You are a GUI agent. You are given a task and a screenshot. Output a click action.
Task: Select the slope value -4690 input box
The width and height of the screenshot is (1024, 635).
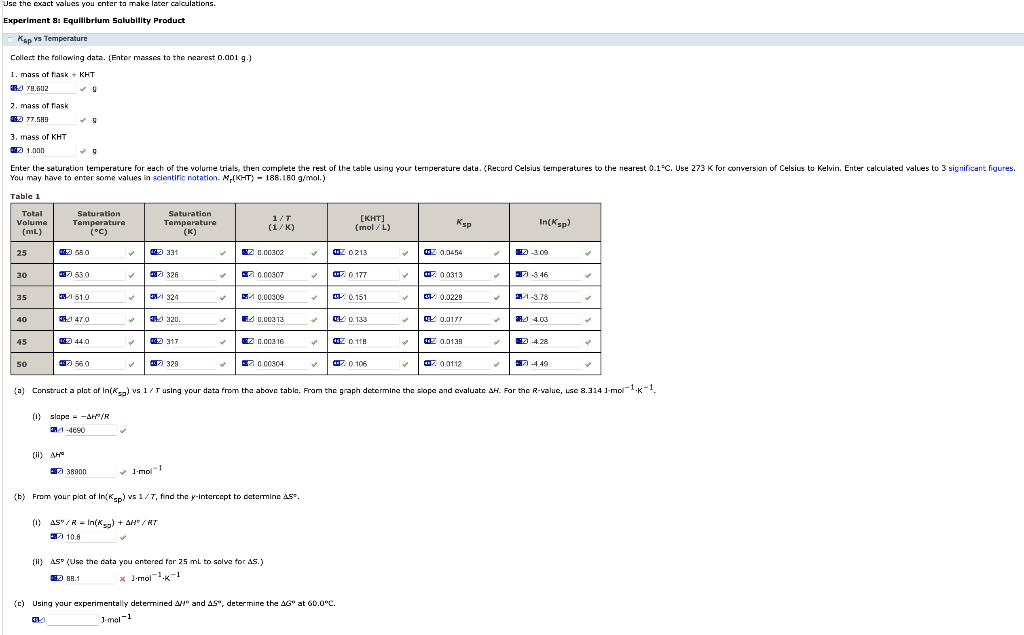91,430
